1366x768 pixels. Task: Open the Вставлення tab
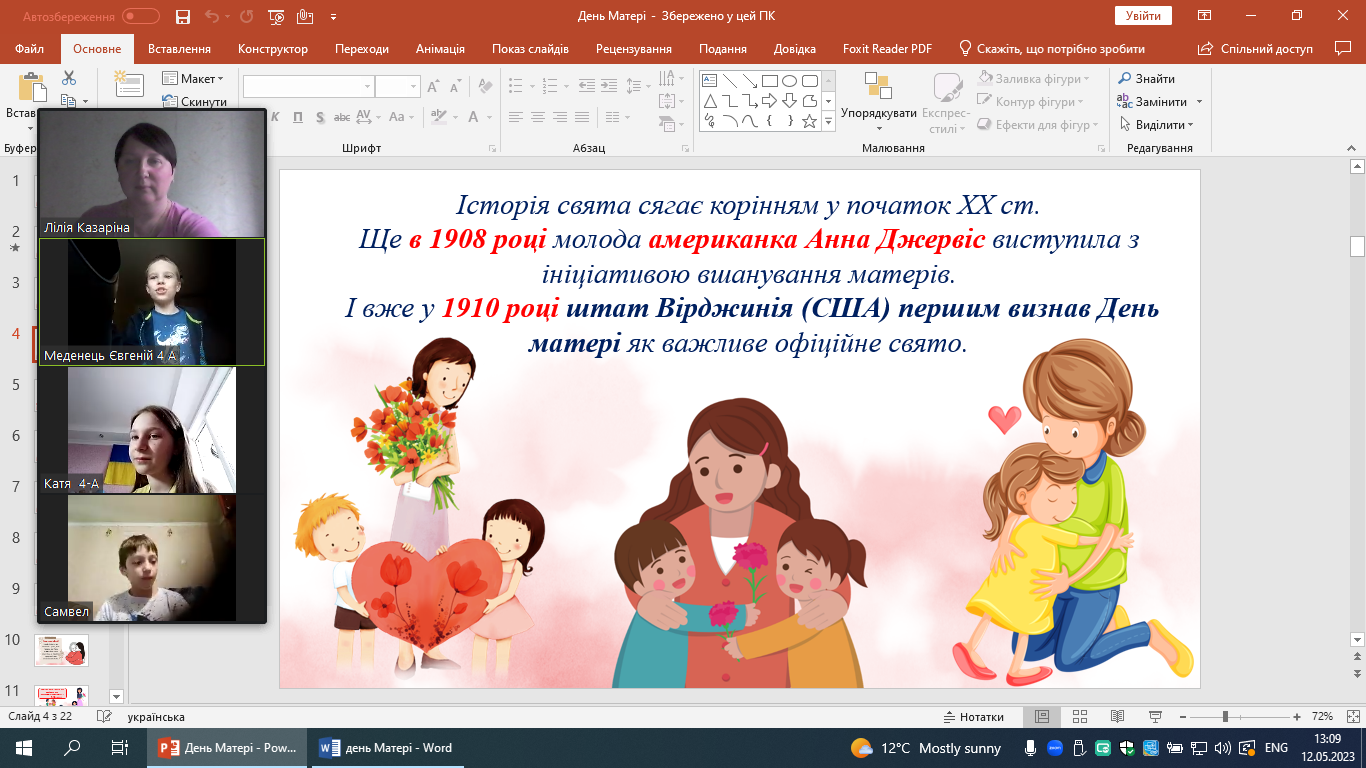(179, 49)
